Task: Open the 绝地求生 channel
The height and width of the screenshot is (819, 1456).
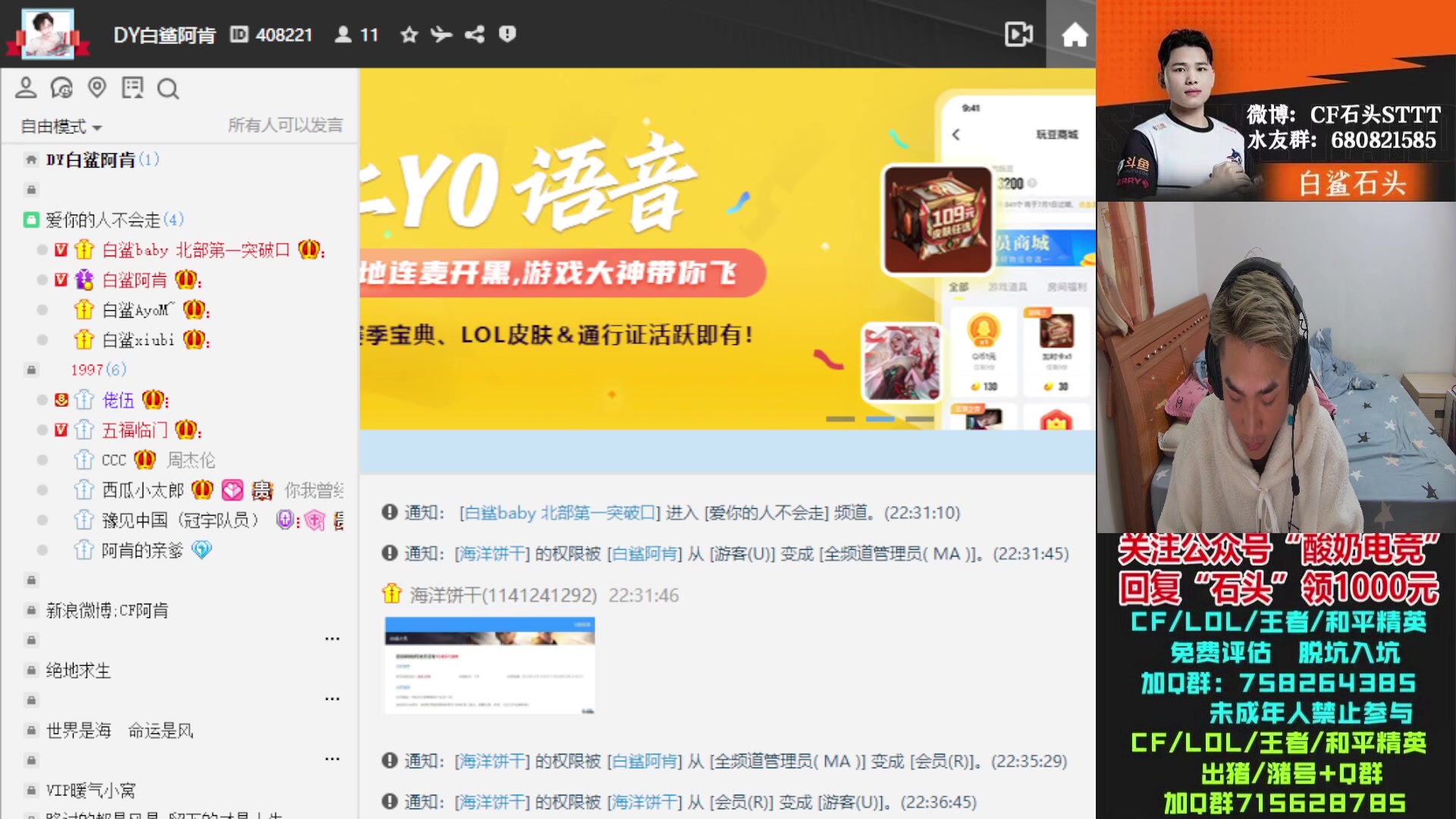Action: (x=78, y=670)
